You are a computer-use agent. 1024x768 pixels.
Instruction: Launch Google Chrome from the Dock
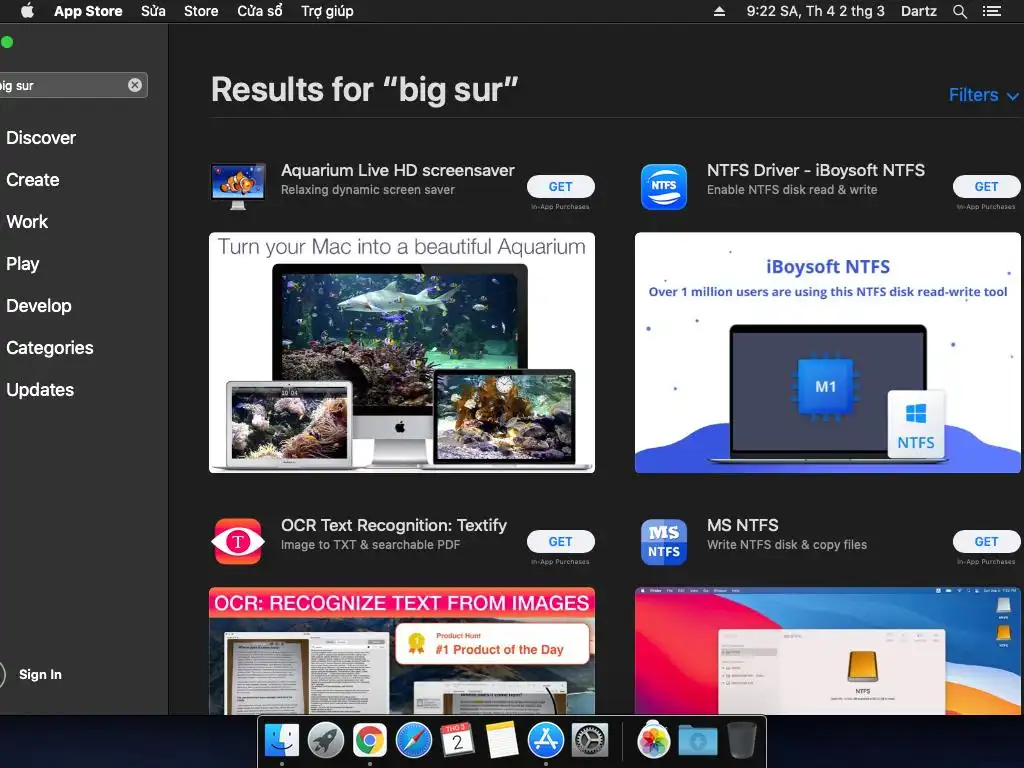370,741
